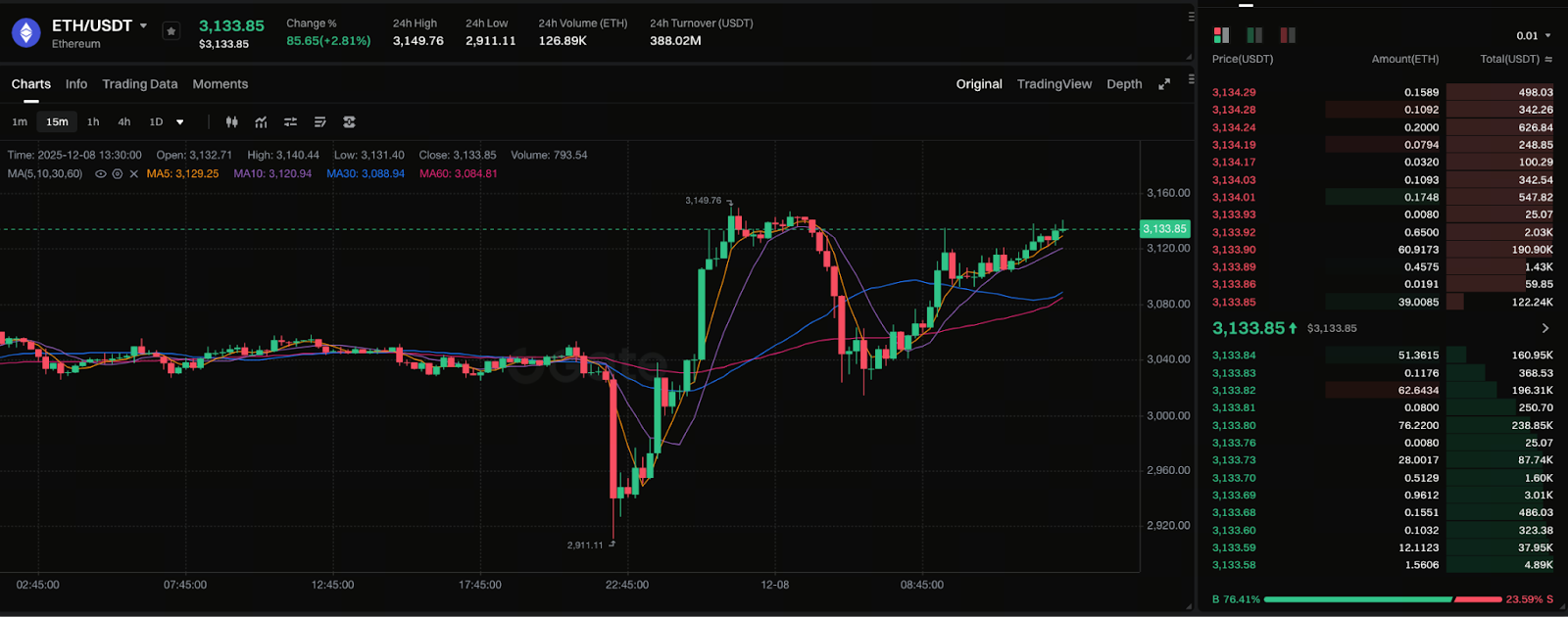This screenshot has height=617, width=1568.
Task: Switch to the Info tab
Action: tap(76, 84)
